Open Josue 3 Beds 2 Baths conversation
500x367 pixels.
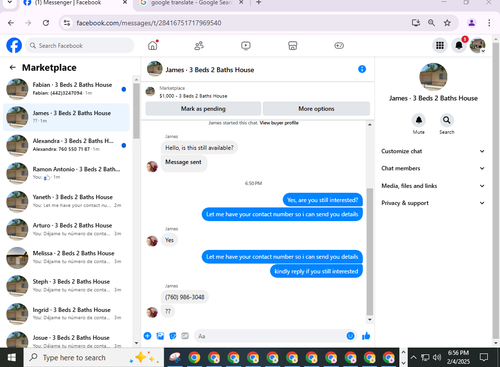(66, 339)
